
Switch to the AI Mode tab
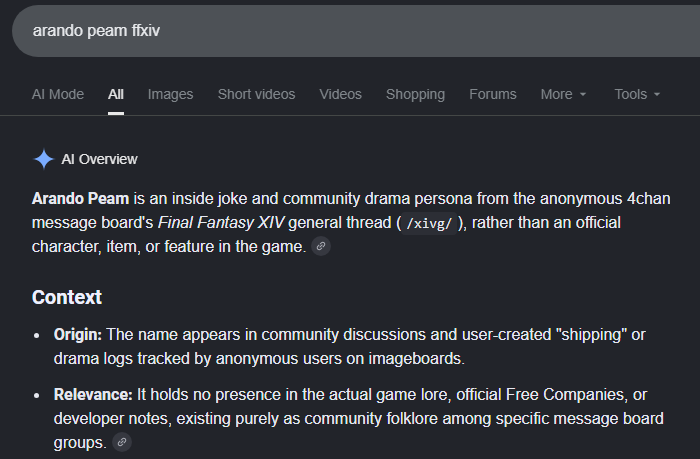coord(58,94)
